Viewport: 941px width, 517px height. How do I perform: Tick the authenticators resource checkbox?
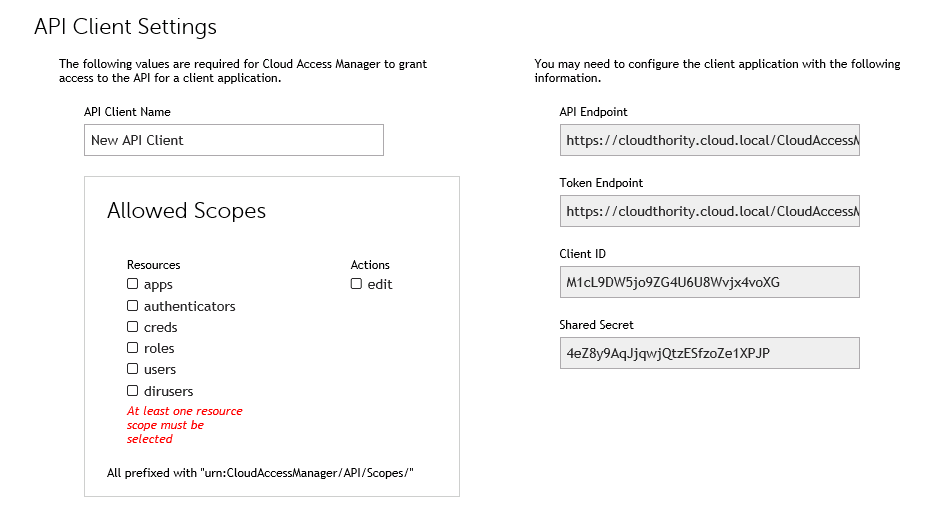pyautogui.click(x=132, y=306)
